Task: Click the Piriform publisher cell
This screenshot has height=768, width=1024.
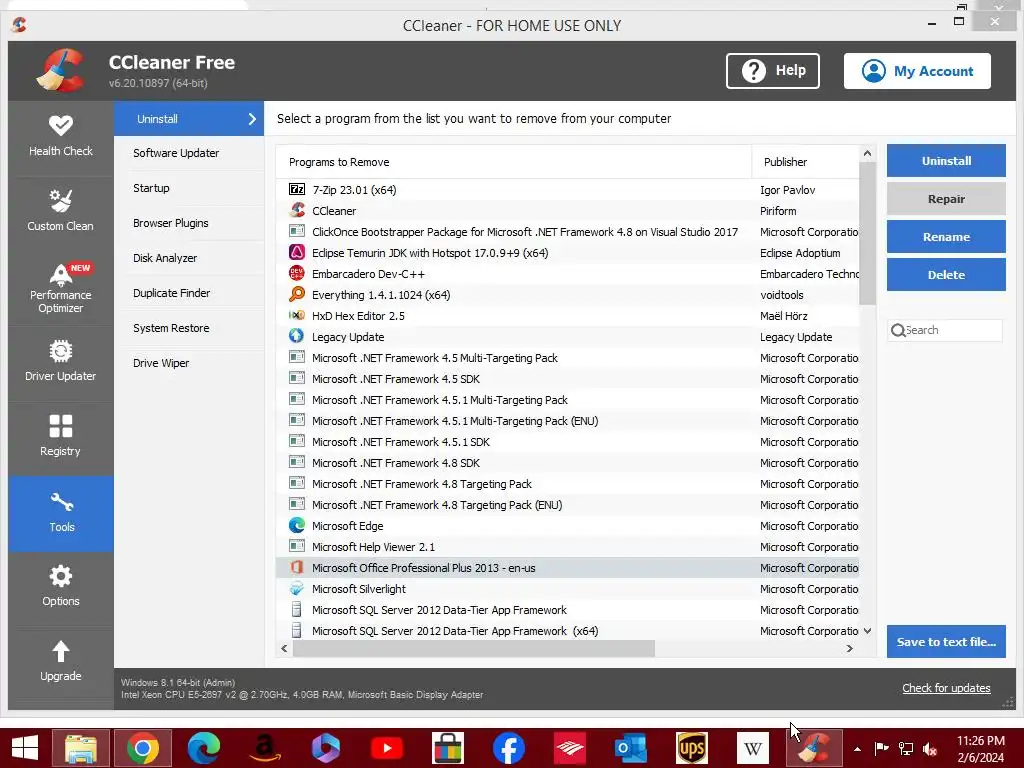Action: pos(778,211)
